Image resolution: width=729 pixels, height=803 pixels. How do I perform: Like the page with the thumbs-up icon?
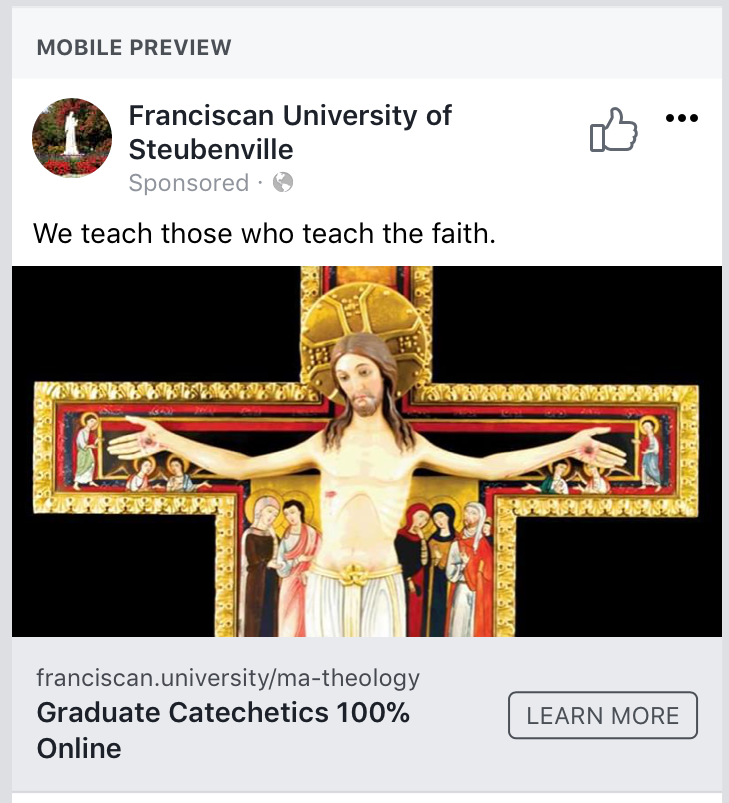[613, 131]
